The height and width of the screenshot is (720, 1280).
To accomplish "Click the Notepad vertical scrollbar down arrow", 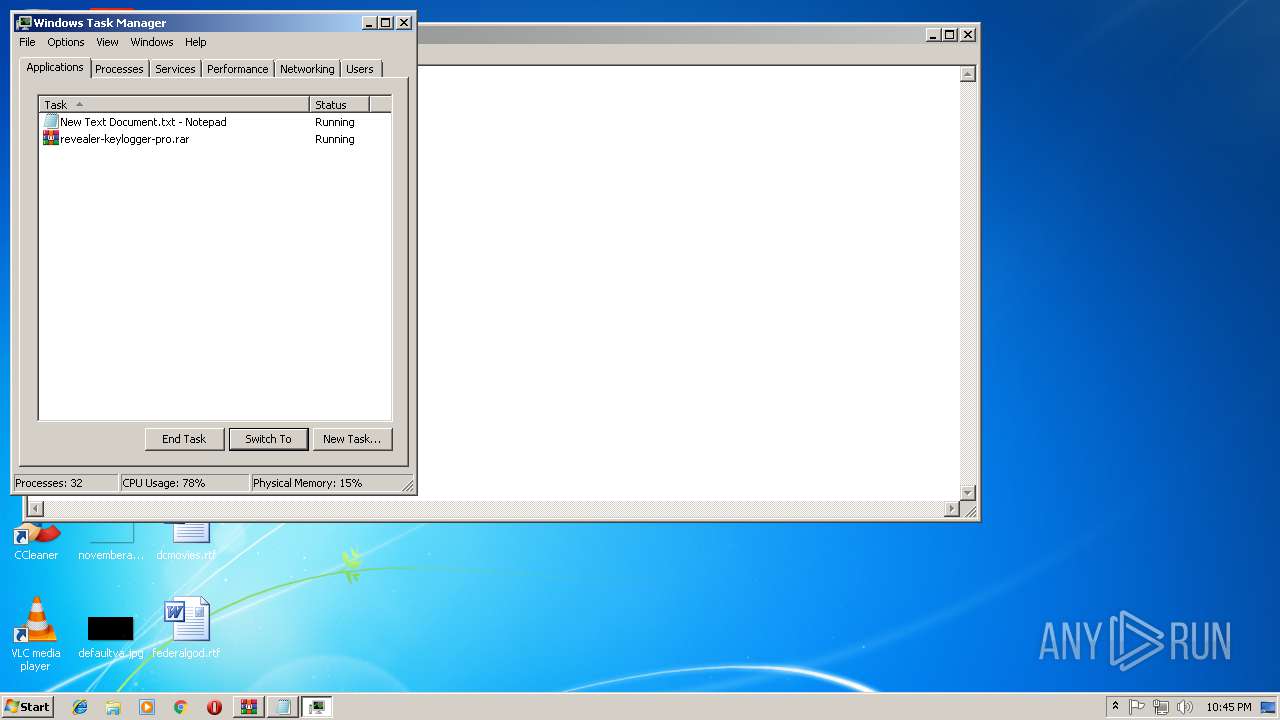I will click(x=967, y=492).
